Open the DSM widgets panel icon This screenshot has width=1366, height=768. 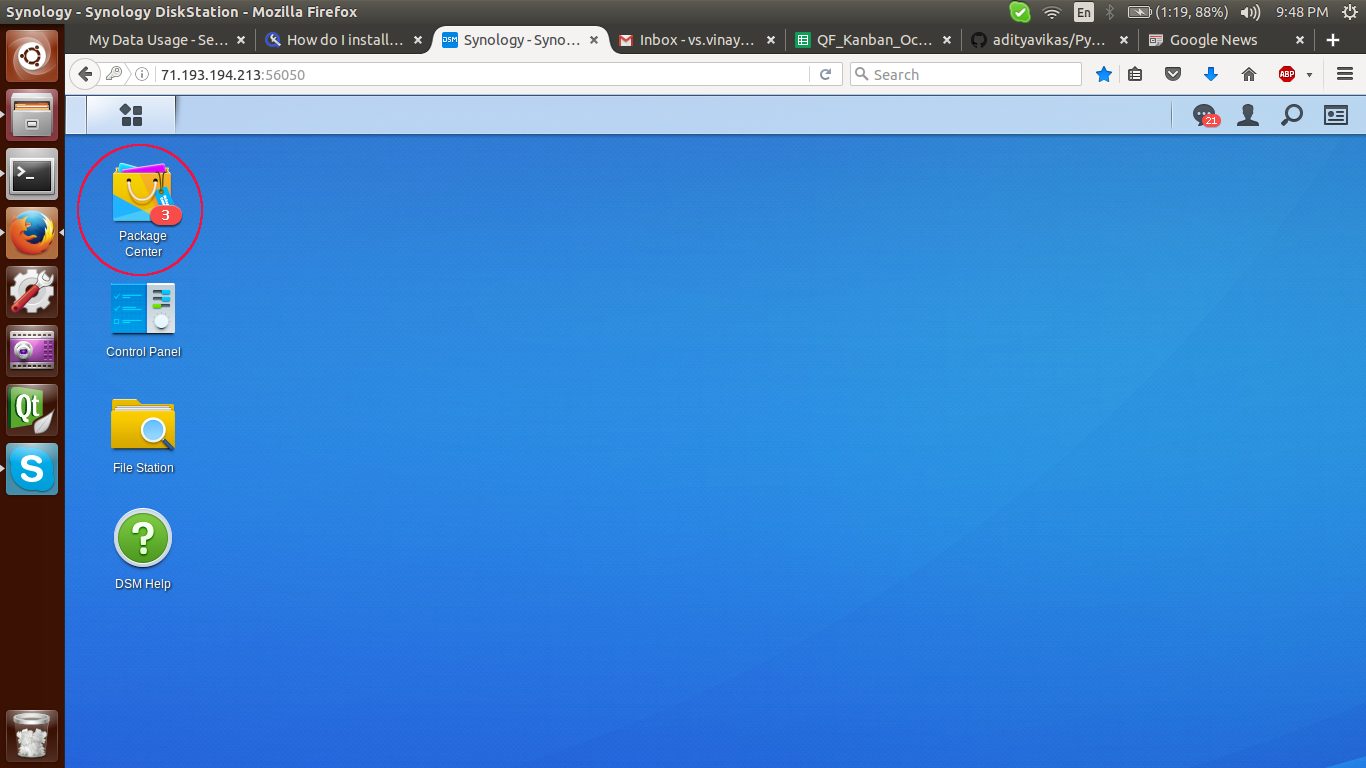pos(1336,115)
